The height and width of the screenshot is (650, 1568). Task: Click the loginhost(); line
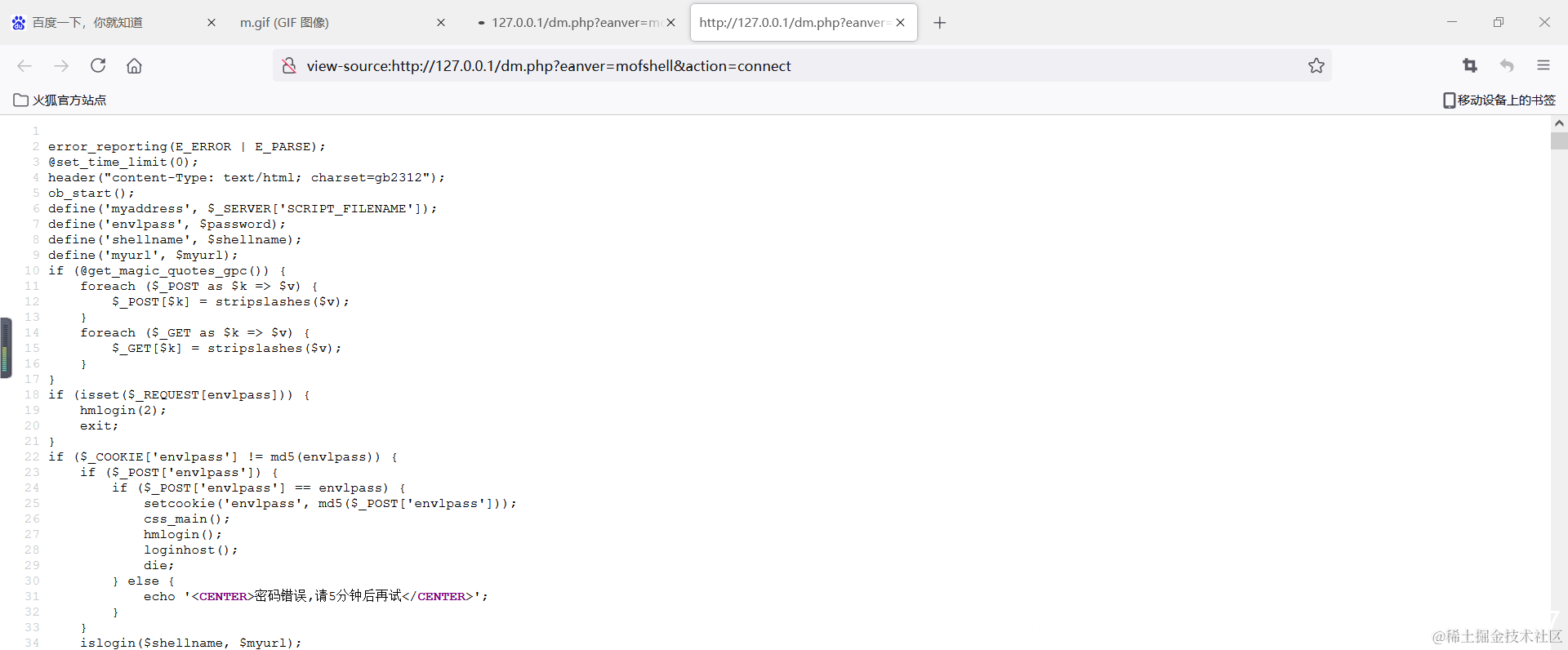[x=190, y=550]
